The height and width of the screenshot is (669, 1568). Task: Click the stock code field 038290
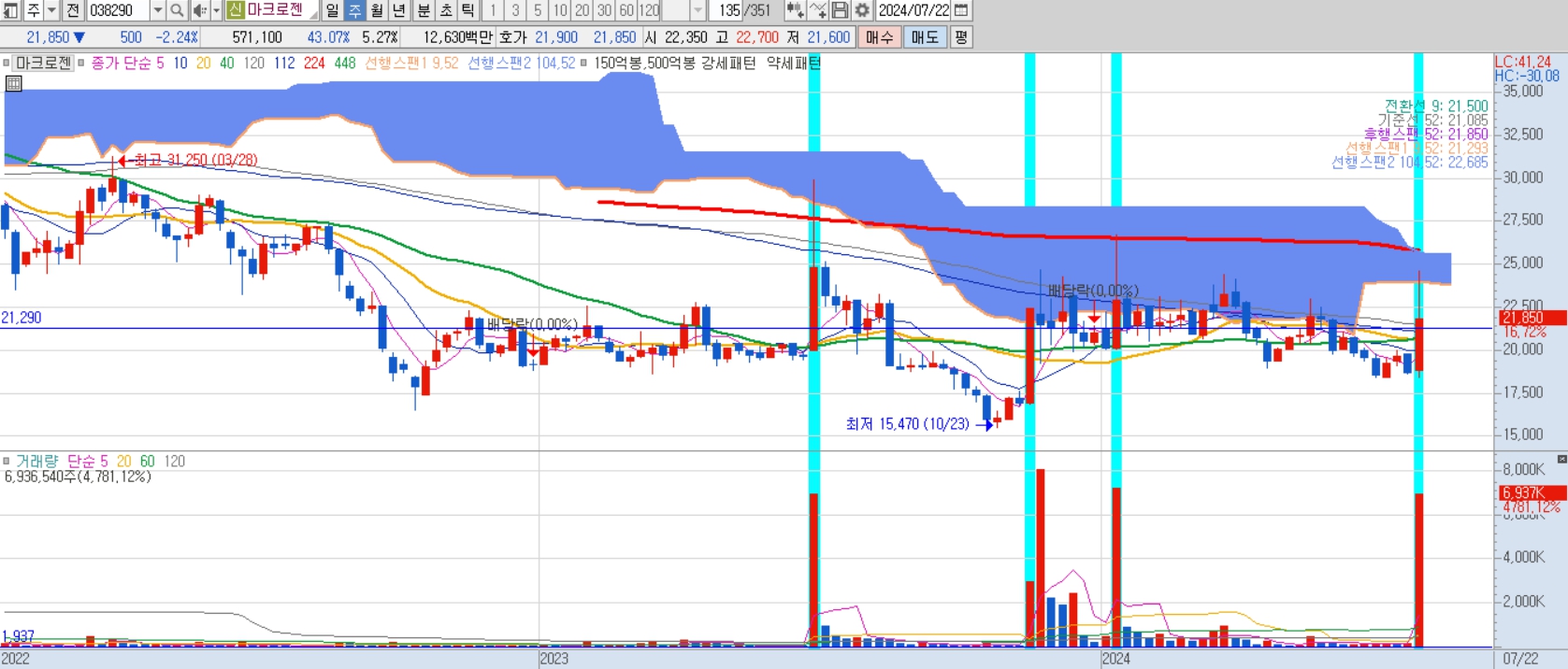[x=117, y=10]
